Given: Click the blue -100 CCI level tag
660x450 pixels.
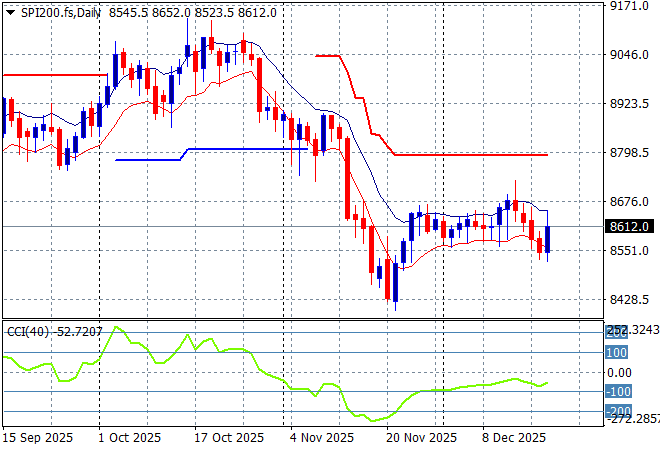Looking at the screenshot, I should pyautogui.click(x=616, y=392).
